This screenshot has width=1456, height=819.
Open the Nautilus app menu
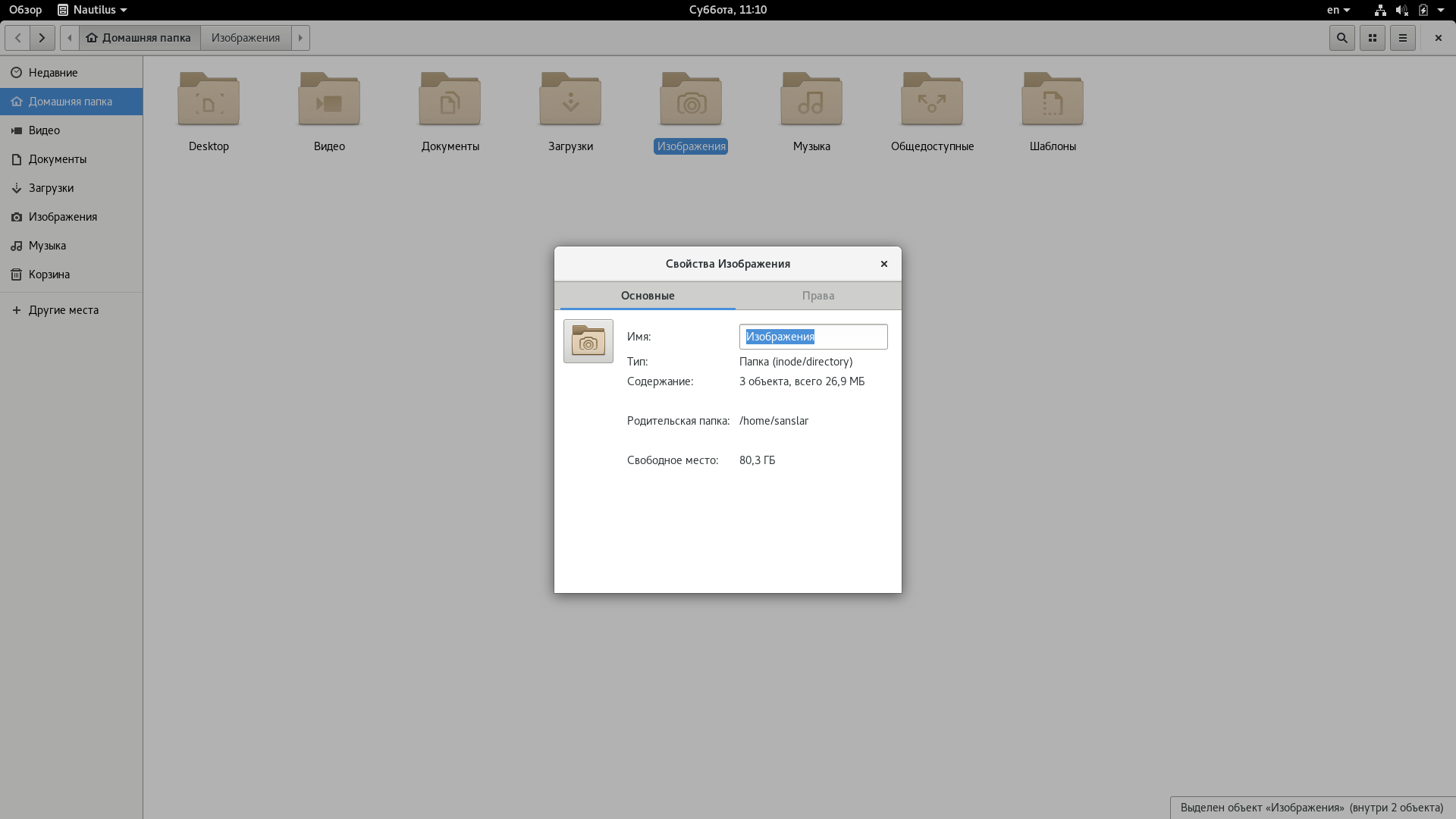(93, 10)
